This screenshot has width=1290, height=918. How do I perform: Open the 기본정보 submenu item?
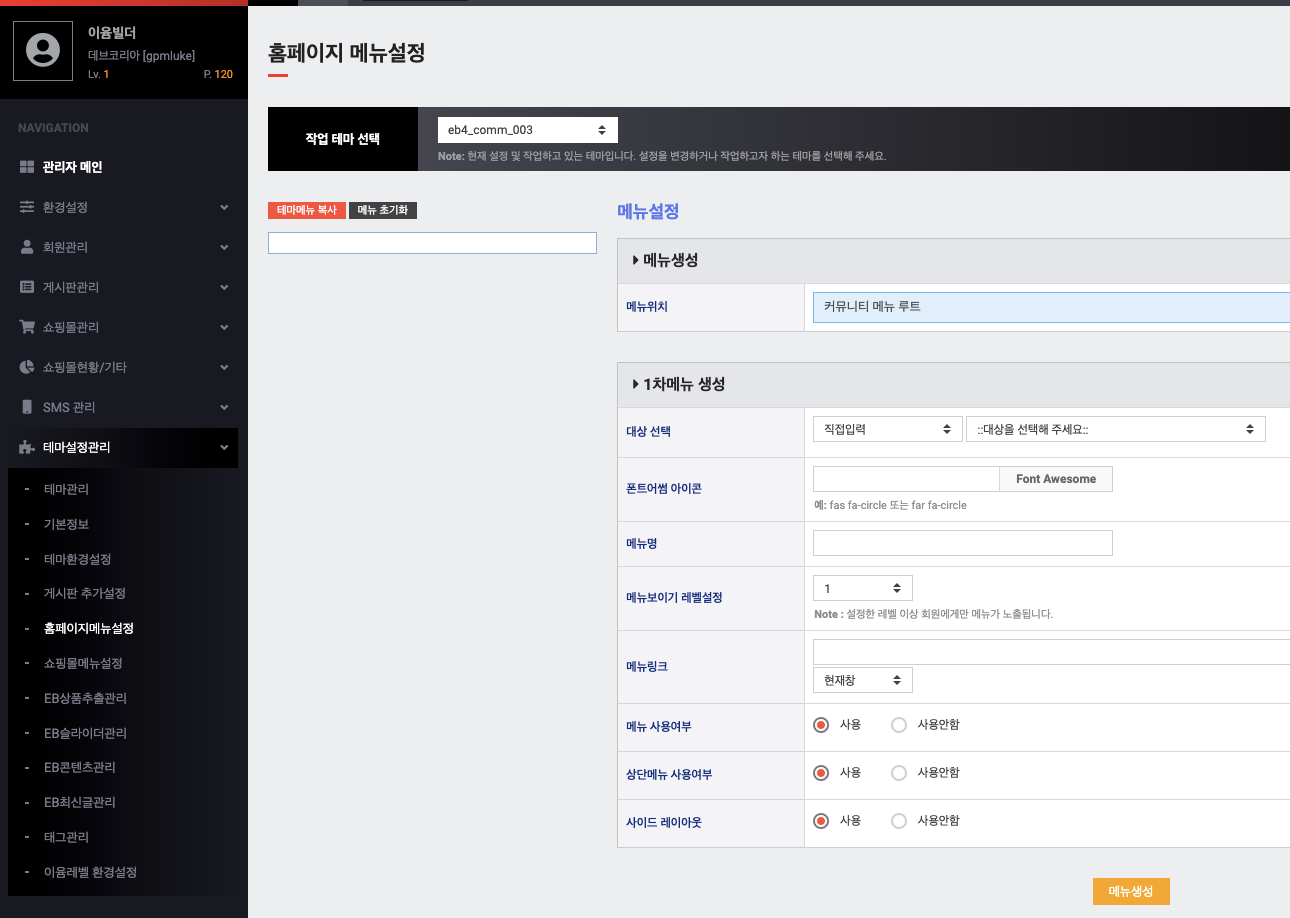point(66,524)
